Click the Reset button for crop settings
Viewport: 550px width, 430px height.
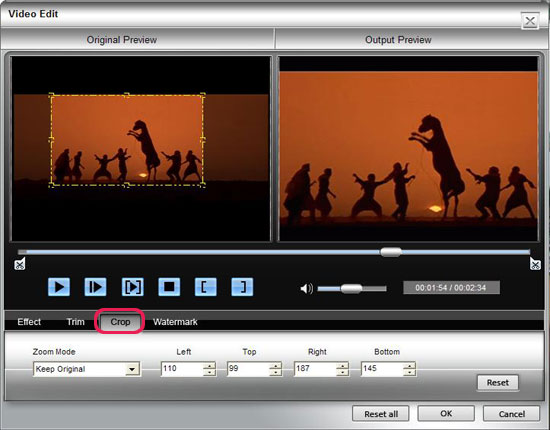click(498, 383)
